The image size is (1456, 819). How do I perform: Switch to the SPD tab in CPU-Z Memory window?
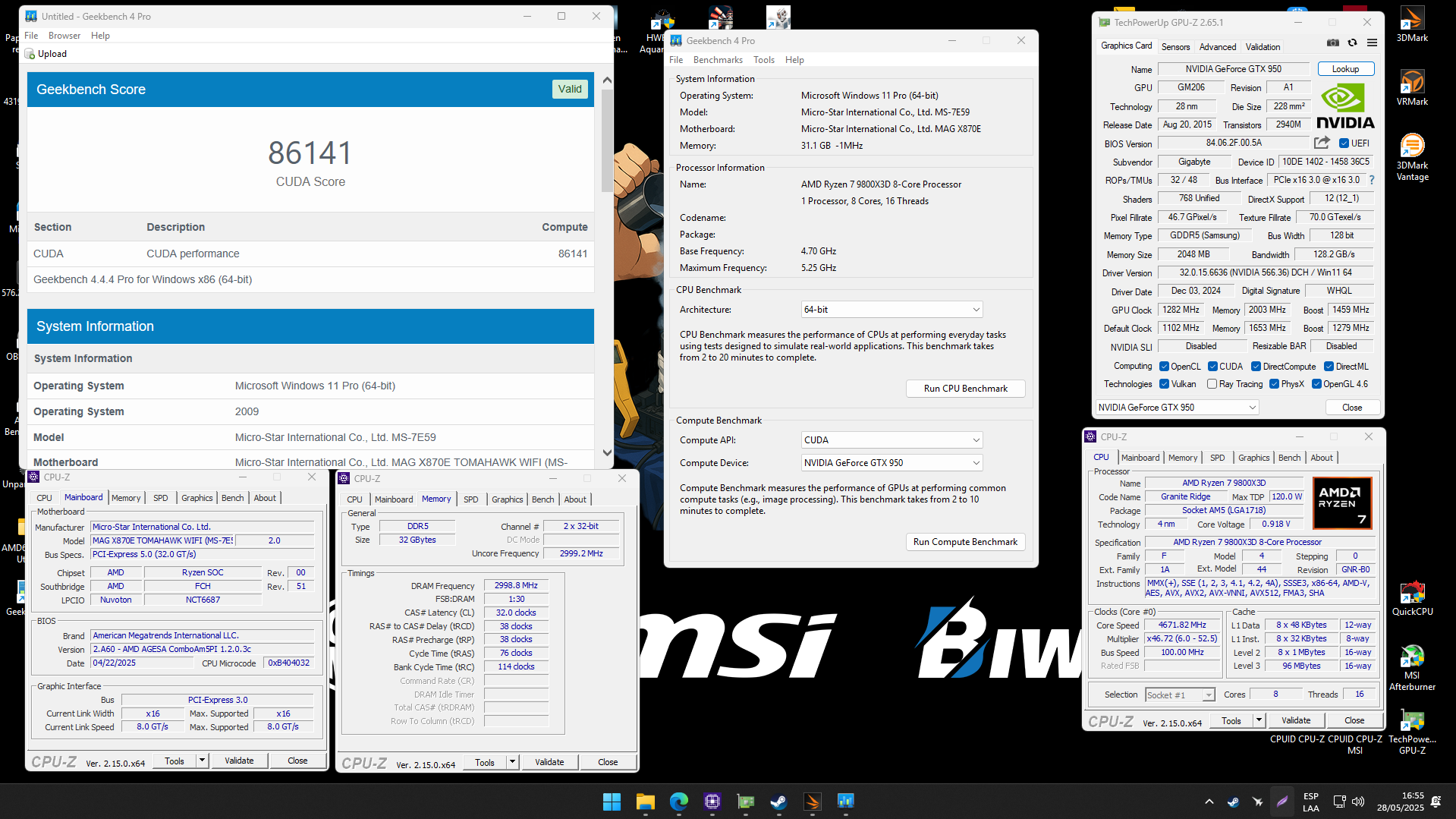471,499
